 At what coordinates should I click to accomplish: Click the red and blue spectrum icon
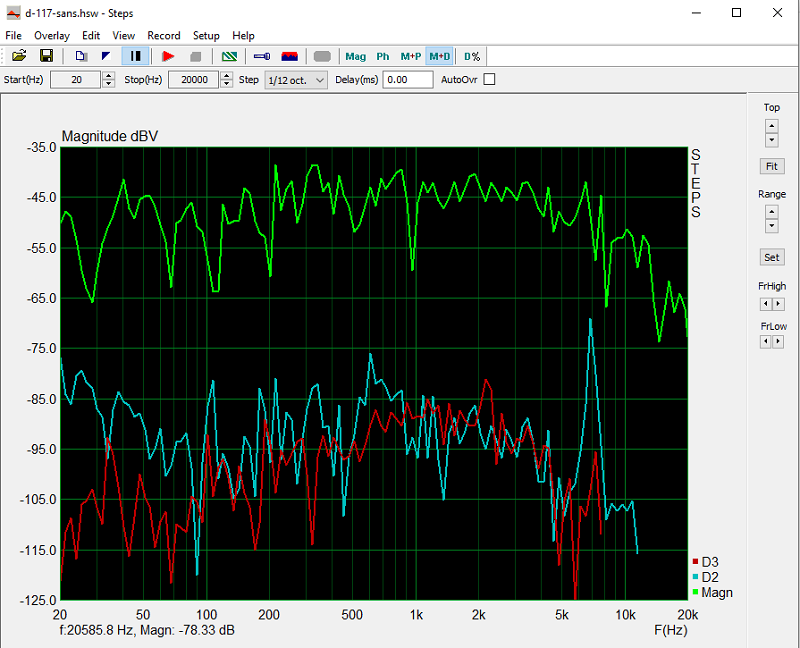[x=289, y=56]
